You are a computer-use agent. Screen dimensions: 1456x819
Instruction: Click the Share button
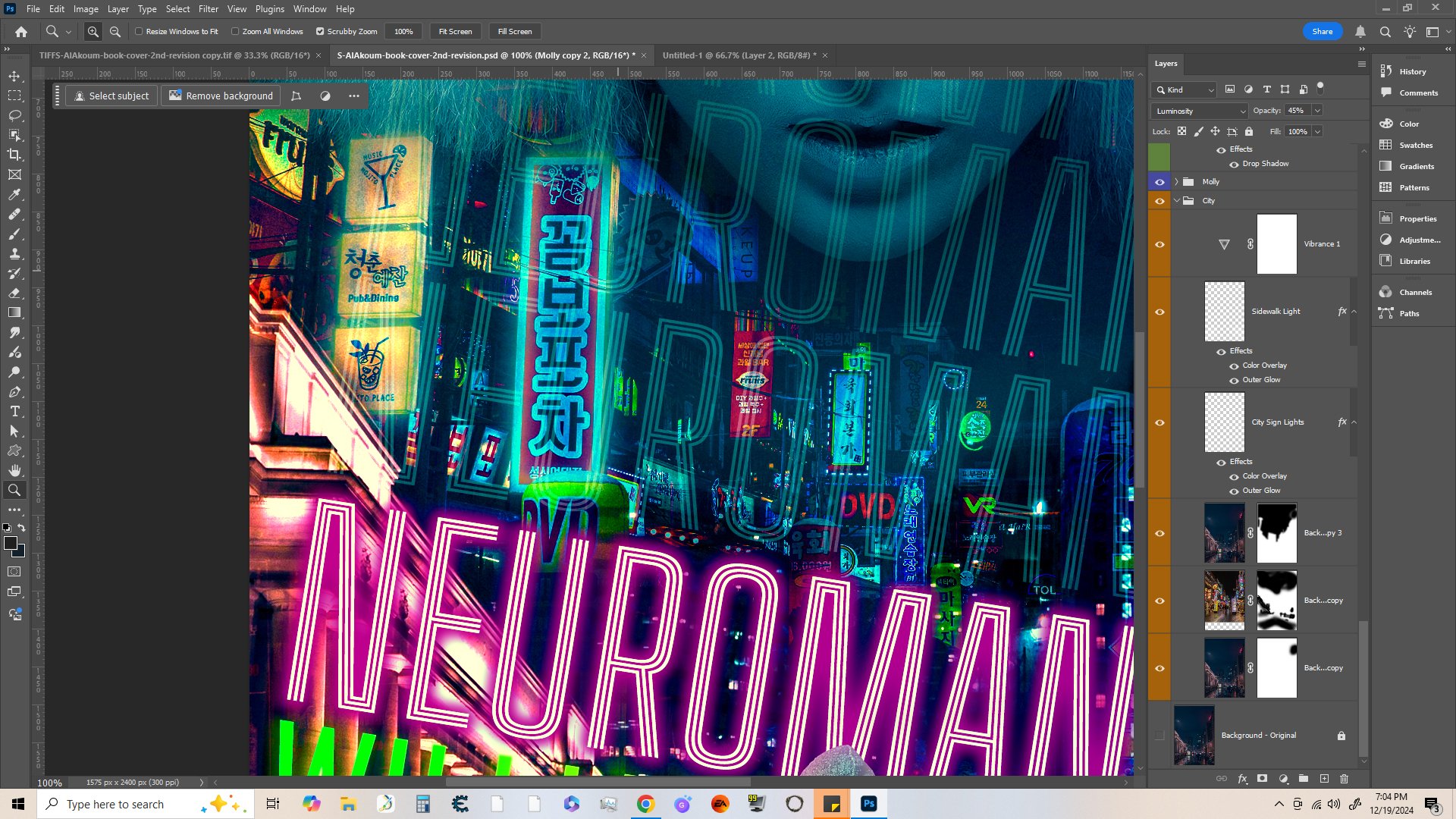tap(1323, 32)
